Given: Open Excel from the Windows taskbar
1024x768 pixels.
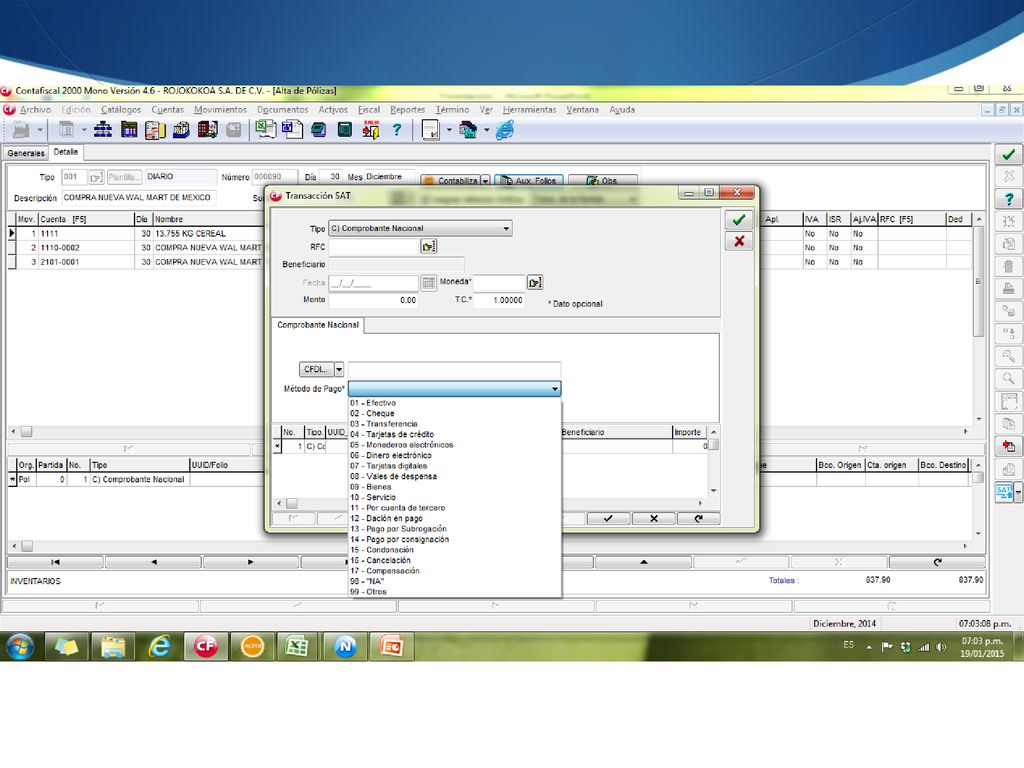Looking at the screenshot, I should pos(298,647).
